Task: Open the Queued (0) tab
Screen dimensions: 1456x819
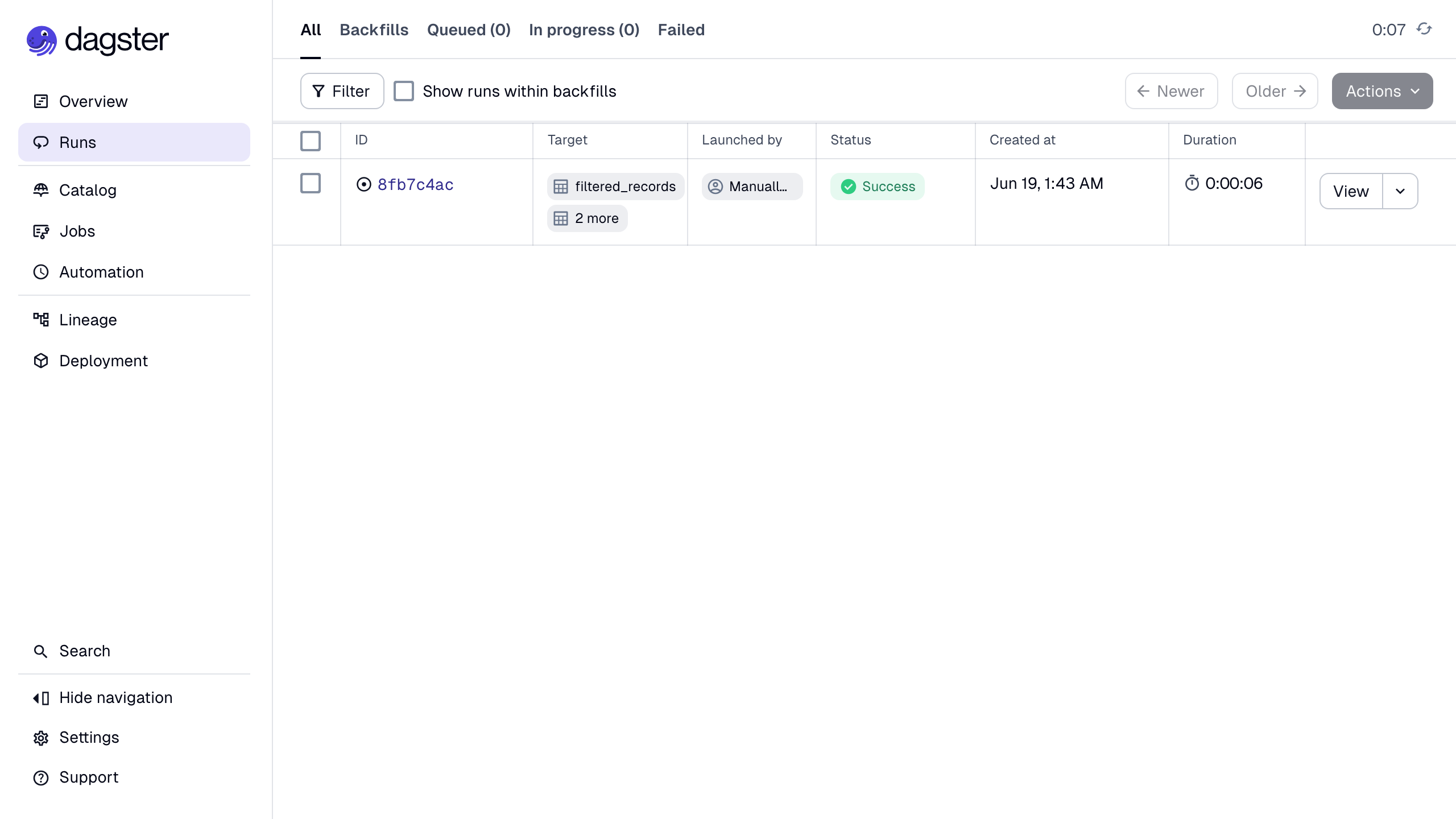Action: click(469, 30)
